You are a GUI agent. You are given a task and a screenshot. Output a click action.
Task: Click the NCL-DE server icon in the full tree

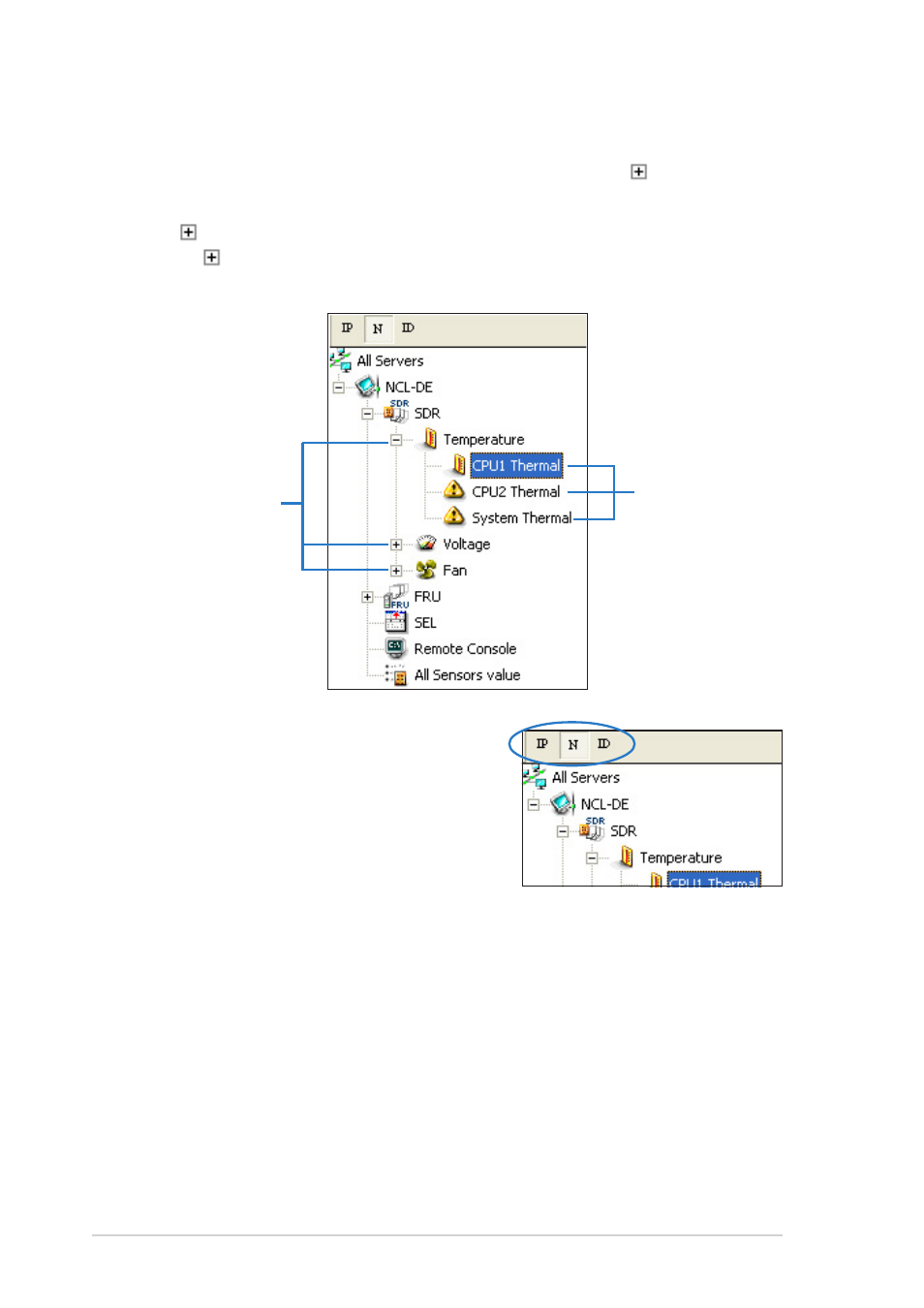click(x=368, y=387)
